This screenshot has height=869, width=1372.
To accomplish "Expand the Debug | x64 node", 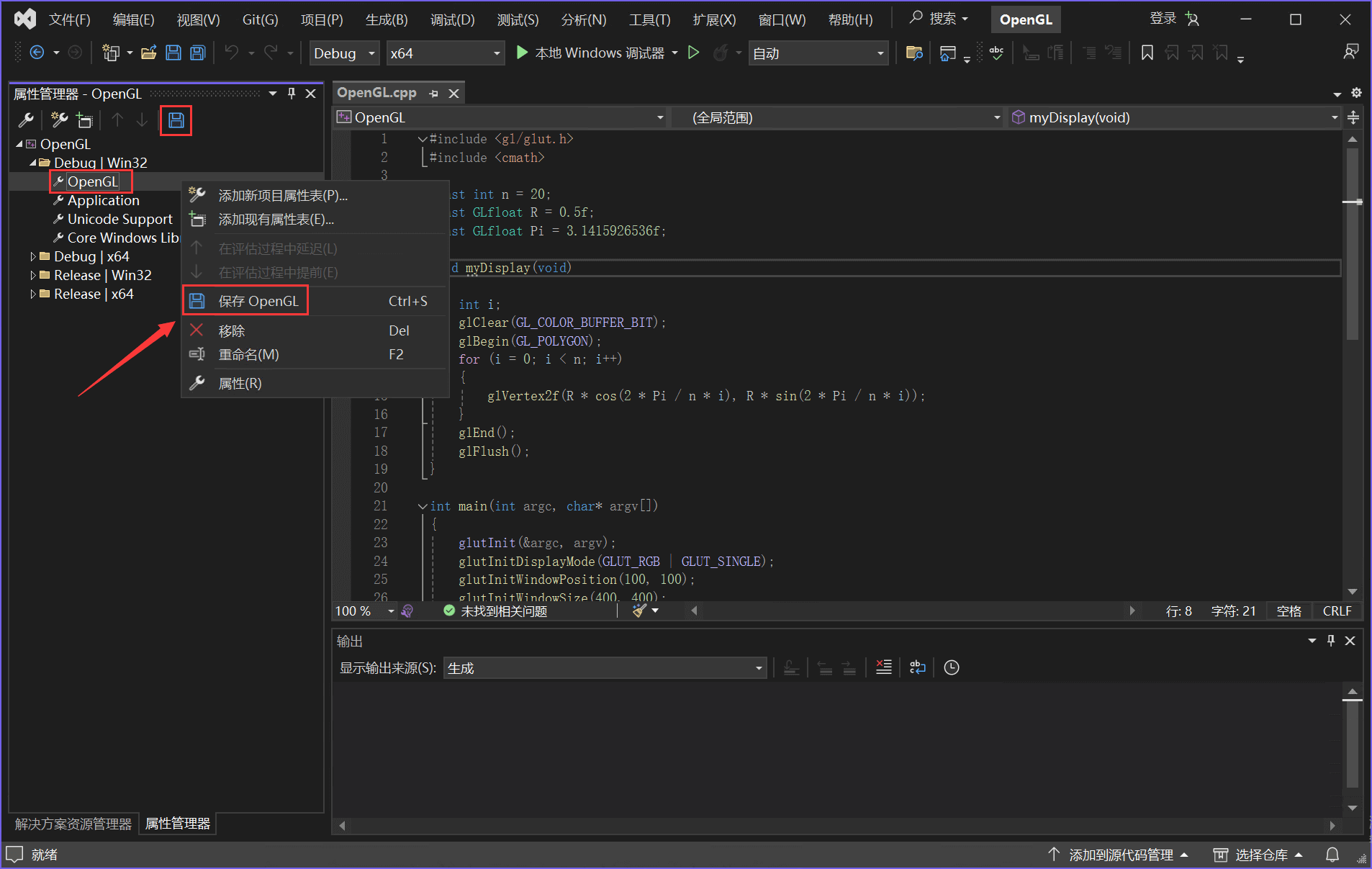I will click(33, 256).
